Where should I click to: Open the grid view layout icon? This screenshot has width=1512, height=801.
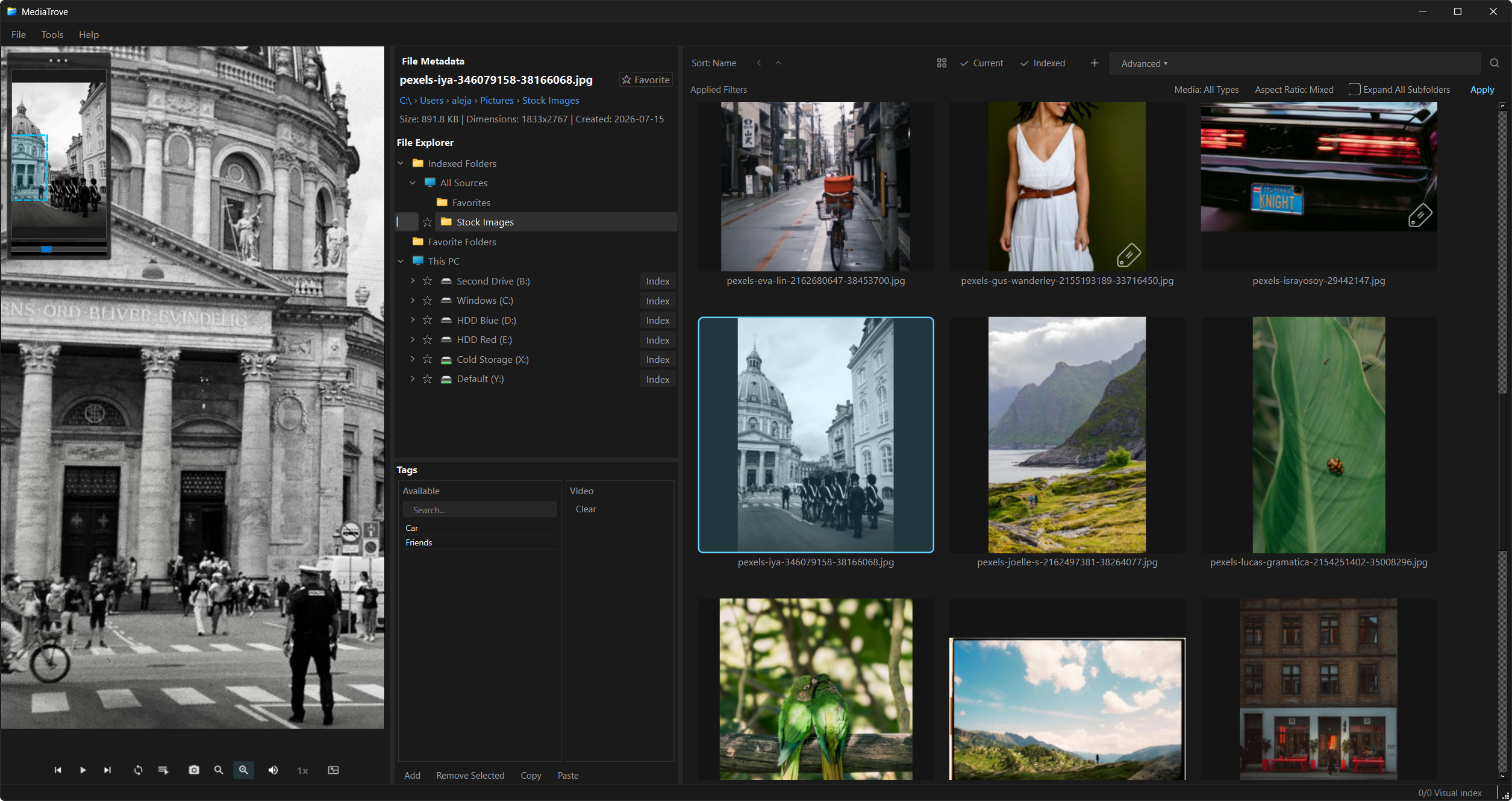942,63
